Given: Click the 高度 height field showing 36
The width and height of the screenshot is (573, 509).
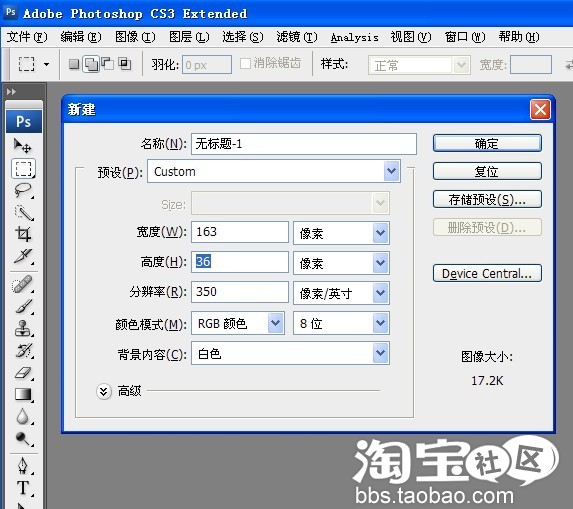Looking at the screenshot, I should click(240, 262).
